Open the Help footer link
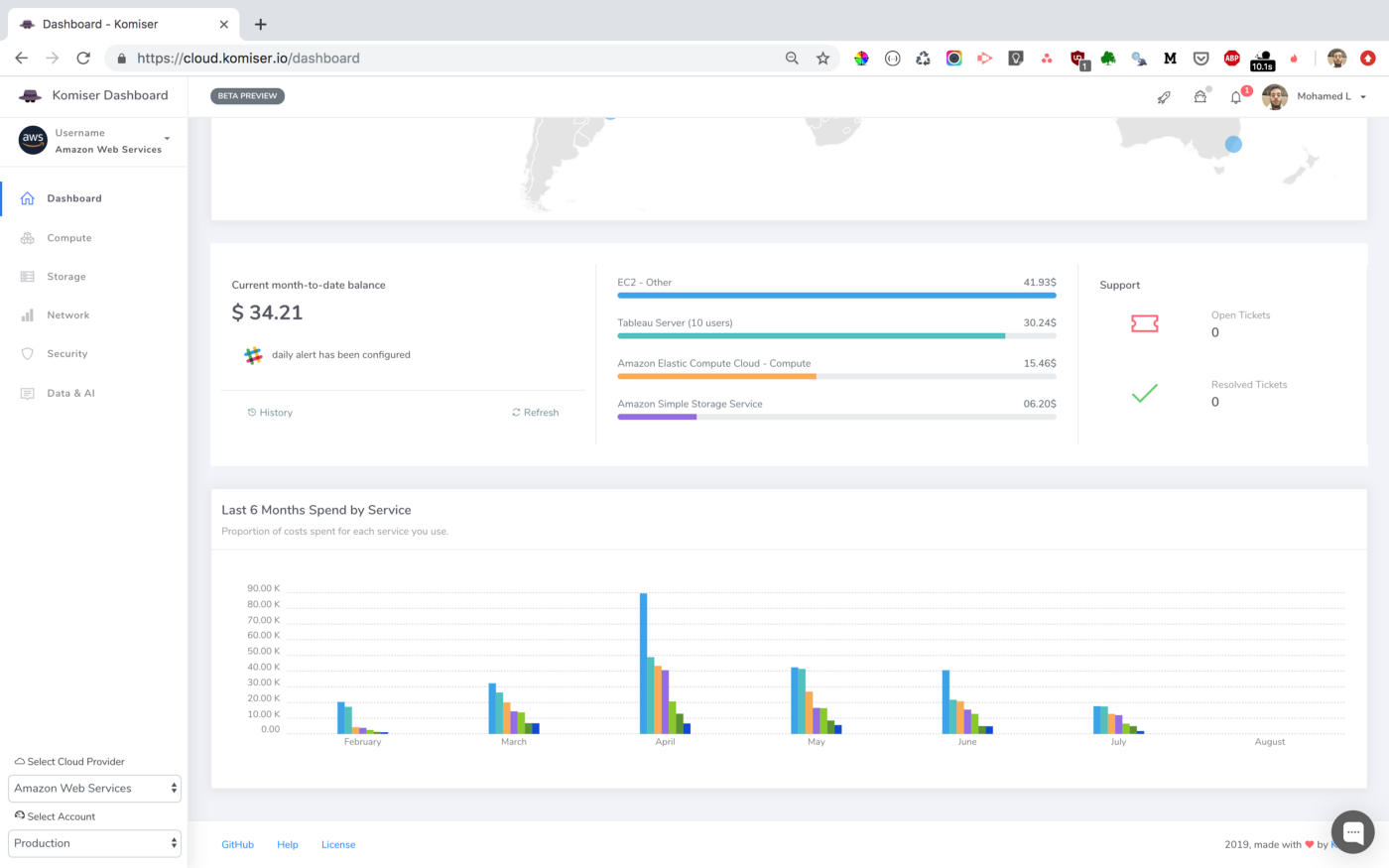This screenshot has width=1389, height=868. [x=288, y=845]
